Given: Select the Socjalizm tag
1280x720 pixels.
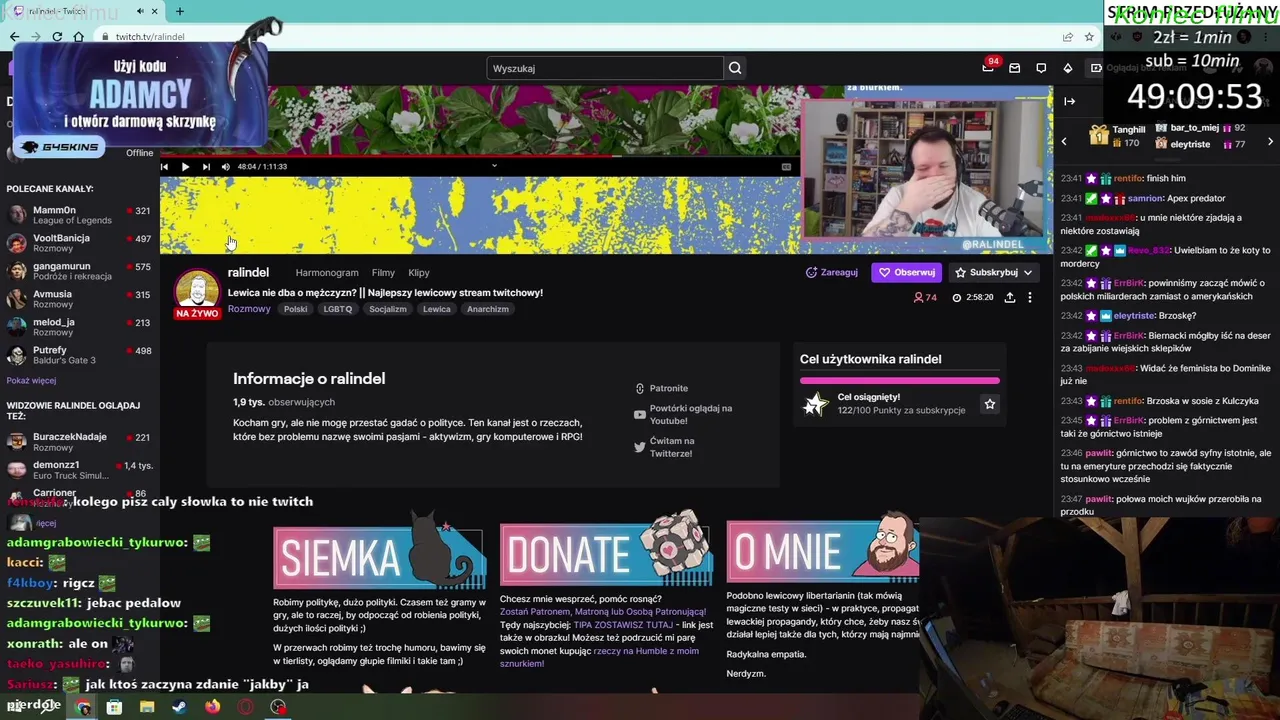Looking at the screenshot, I should pyautogui.click(x=388, y=309).
